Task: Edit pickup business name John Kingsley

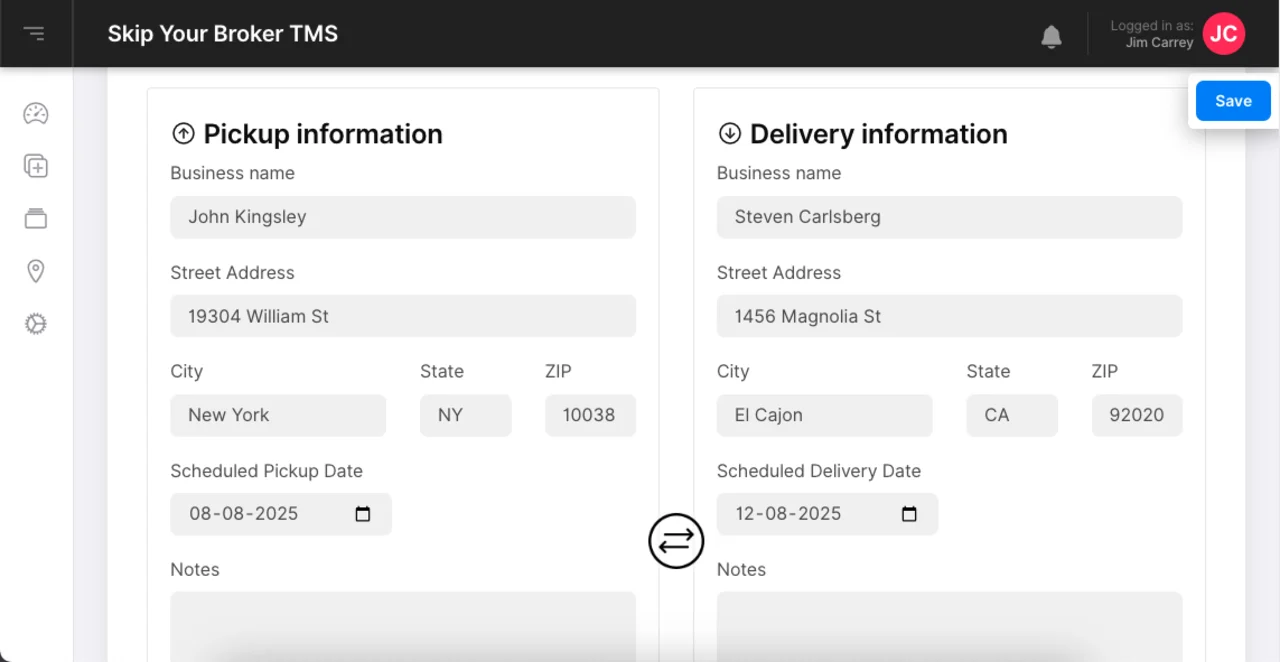Action: point(402,217)
